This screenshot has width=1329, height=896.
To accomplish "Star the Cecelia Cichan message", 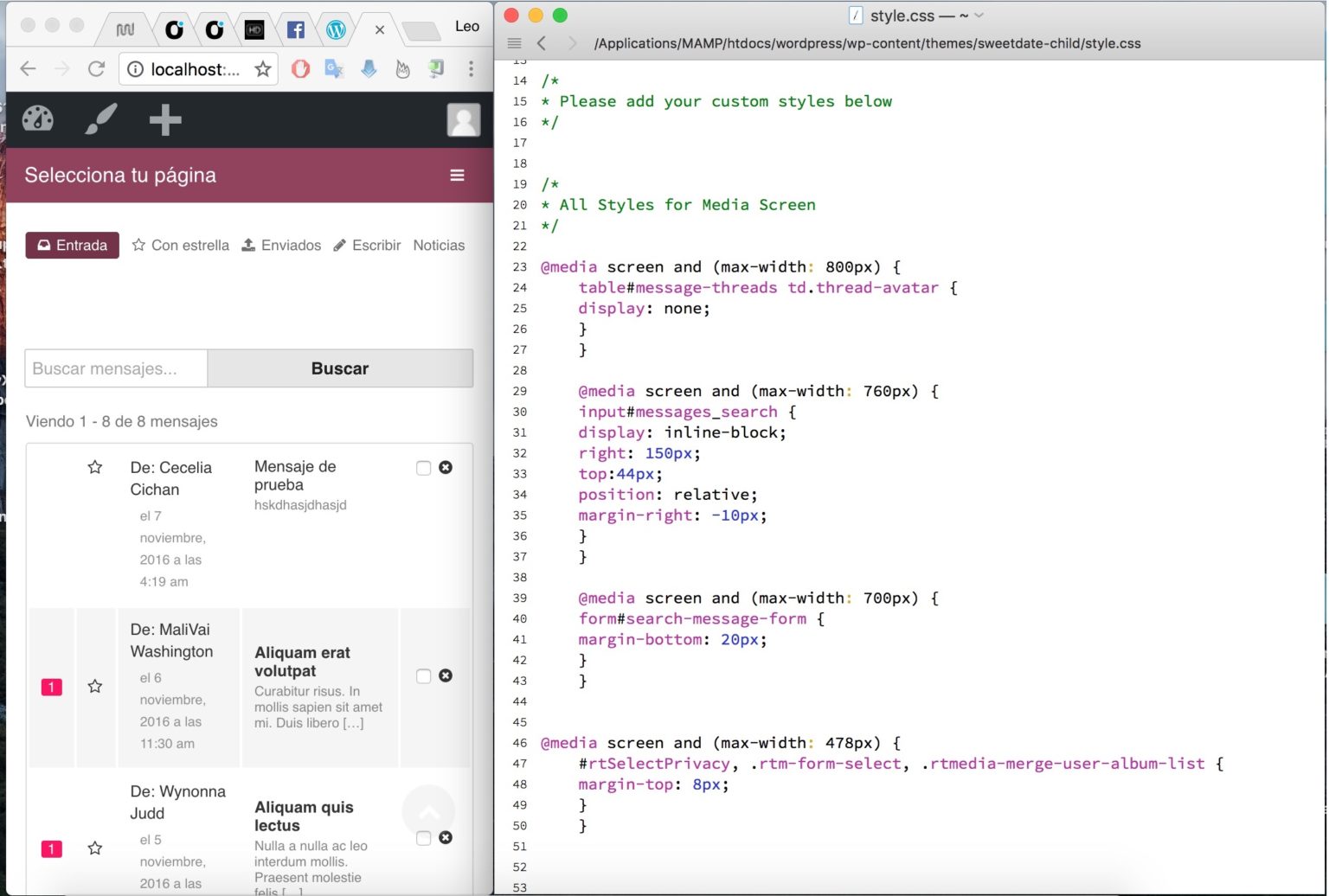I will tap(95, 467).
